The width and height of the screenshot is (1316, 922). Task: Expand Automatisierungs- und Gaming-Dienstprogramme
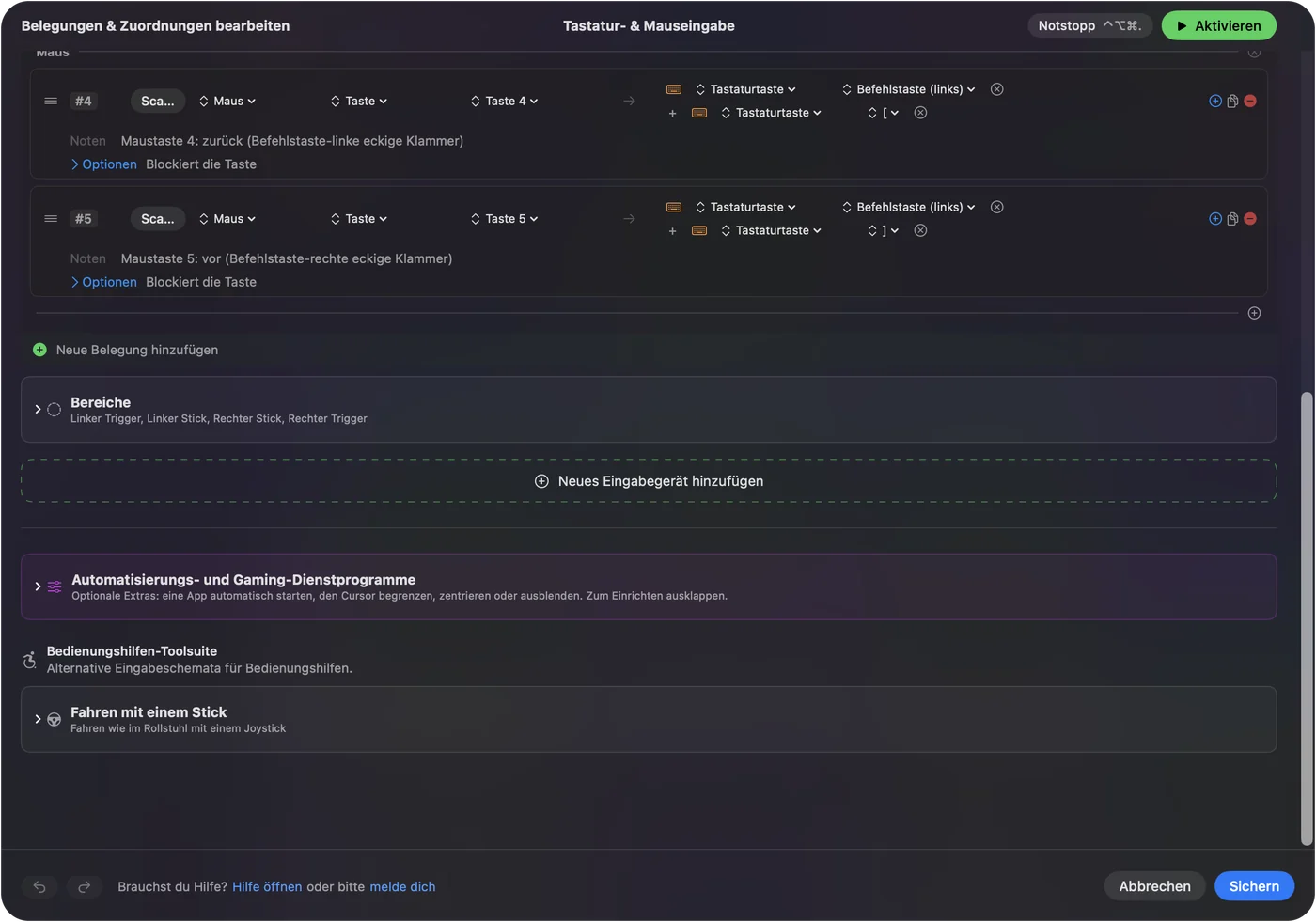(38, 586)
